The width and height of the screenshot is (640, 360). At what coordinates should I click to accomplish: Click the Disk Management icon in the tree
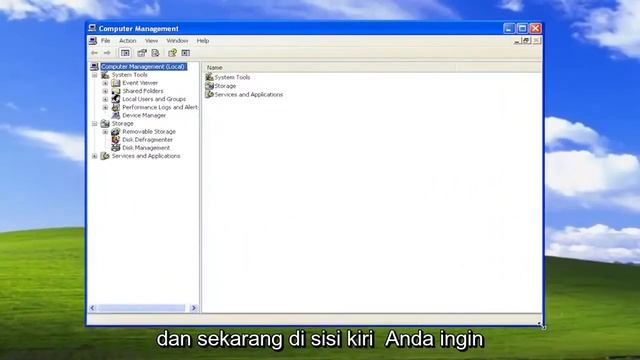click(116, 148)
